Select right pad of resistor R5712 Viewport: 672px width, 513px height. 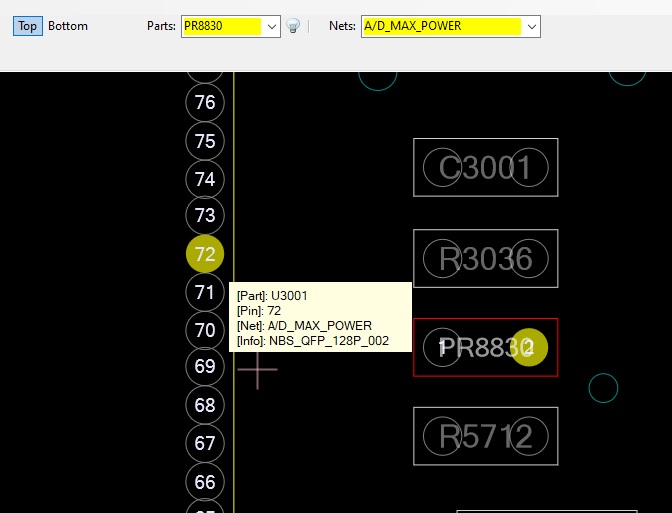coord(529,436)
